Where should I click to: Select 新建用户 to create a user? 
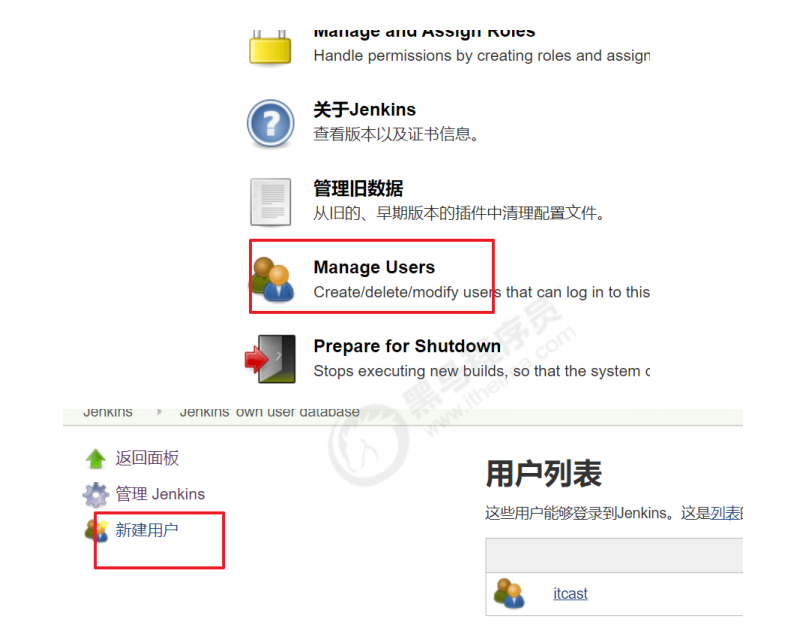[146, 530]
